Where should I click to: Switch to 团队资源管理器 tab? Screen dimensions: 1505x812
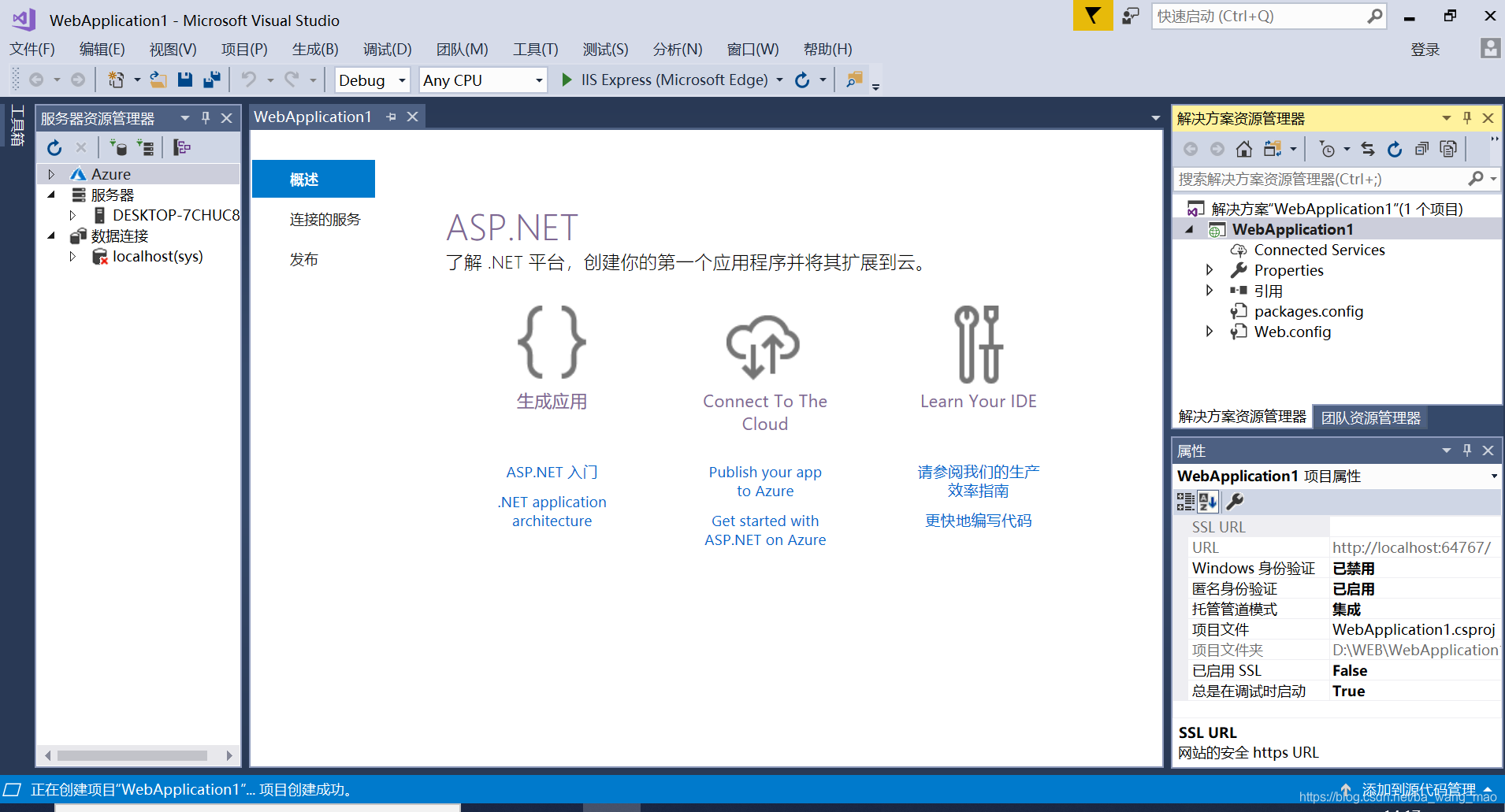(1371, 417)
